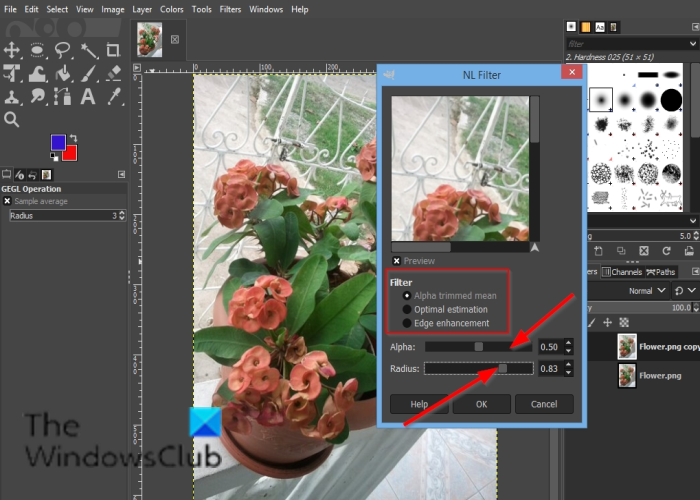Screen dimensions: 700x500
Task: Click the flower image tab thumbnail
Action: (150, 40)
